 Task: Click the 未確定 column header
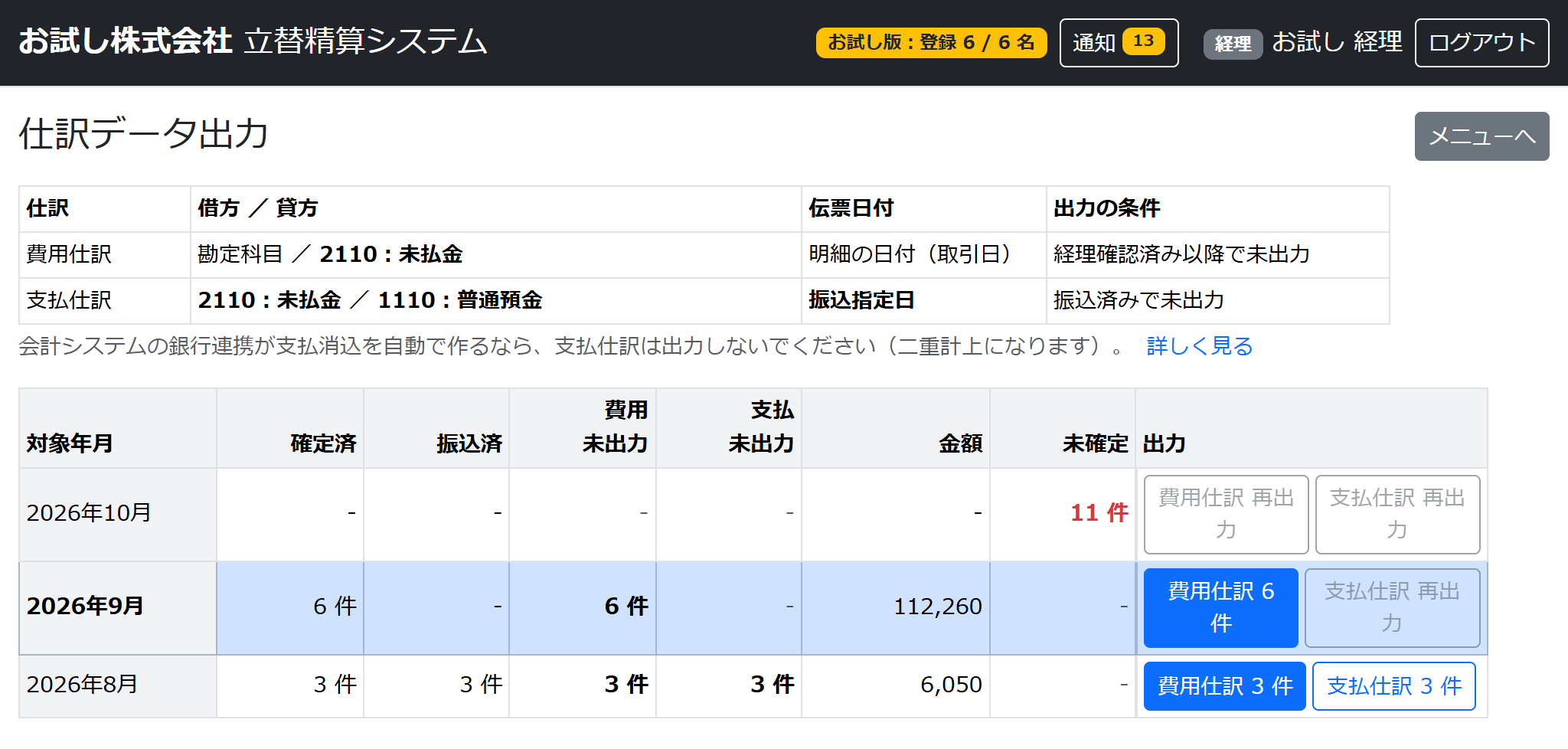point(1063,429)
